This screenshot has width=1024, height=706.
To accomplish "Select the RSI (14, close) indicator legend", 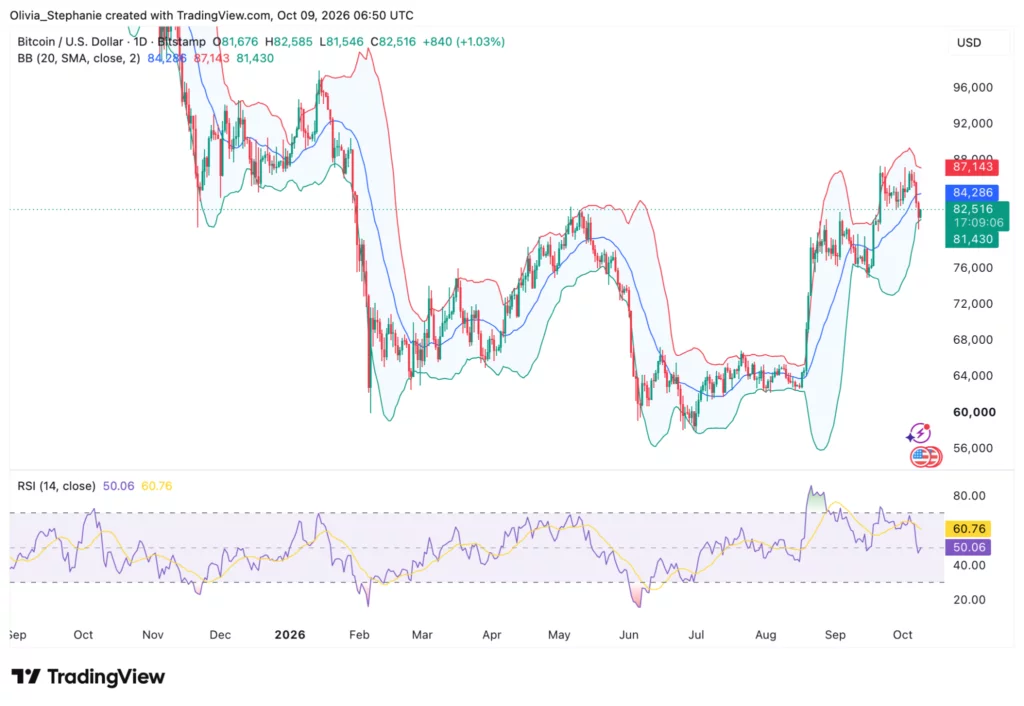I will (x=56, y=486).
